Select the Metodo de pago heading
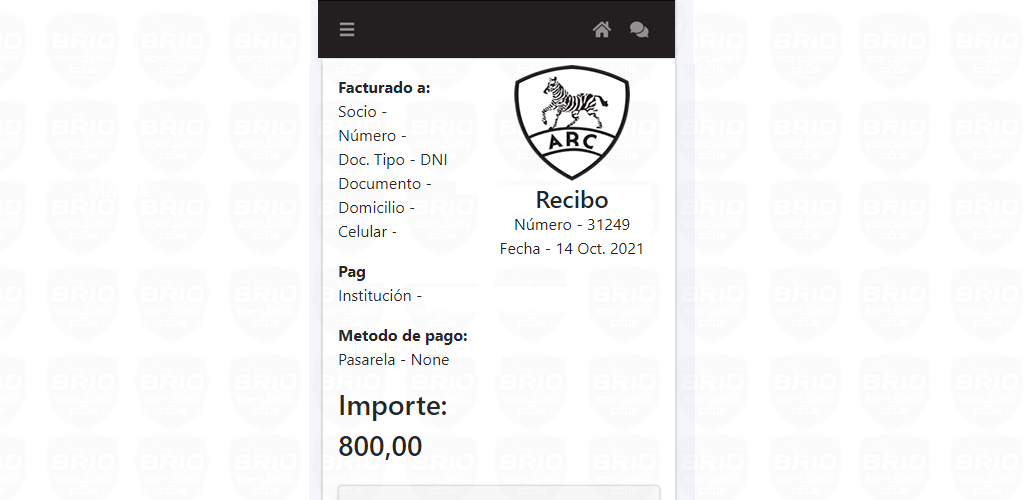The height and width of the screenshot is (500, 1024). (403, 336)
